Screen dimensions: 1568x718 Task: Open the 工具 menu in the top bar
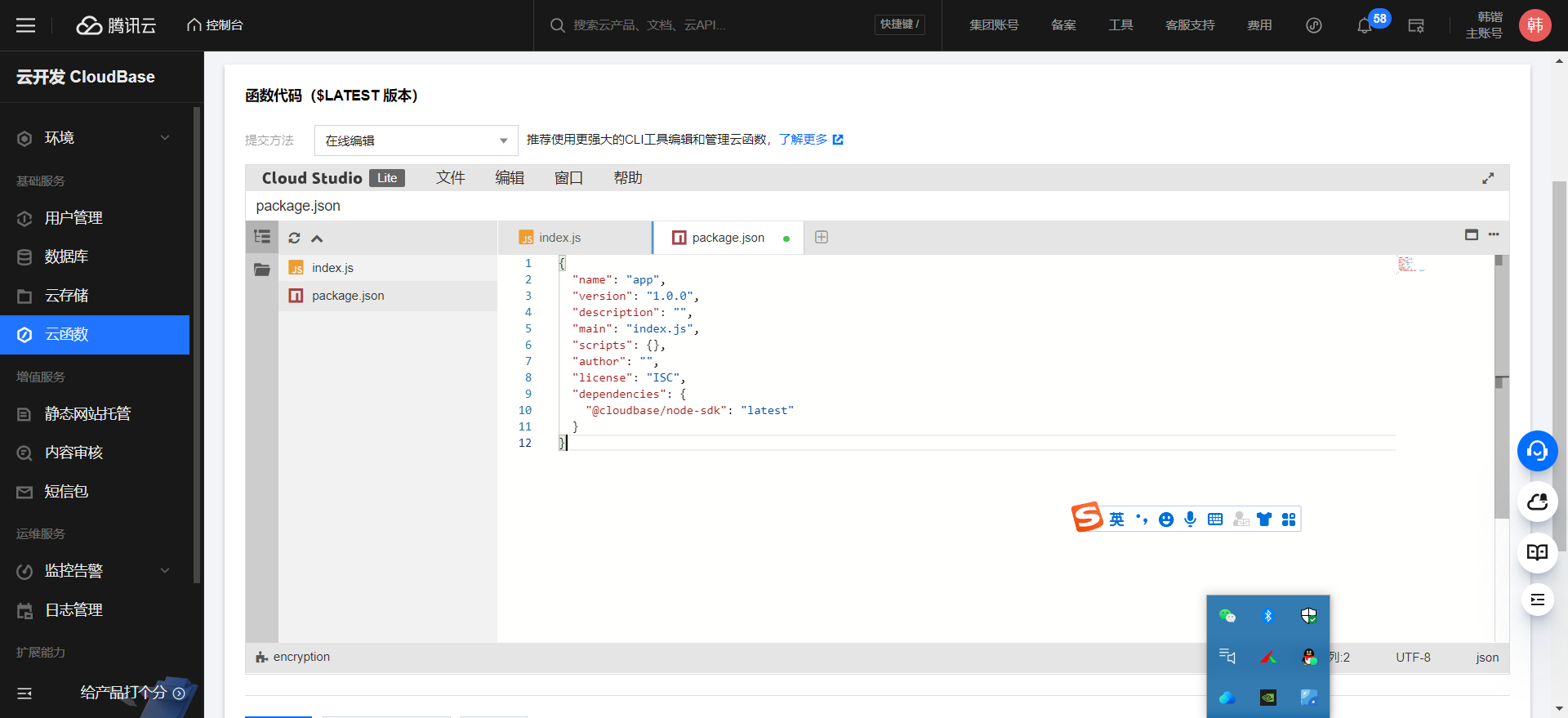[1120, 25]
